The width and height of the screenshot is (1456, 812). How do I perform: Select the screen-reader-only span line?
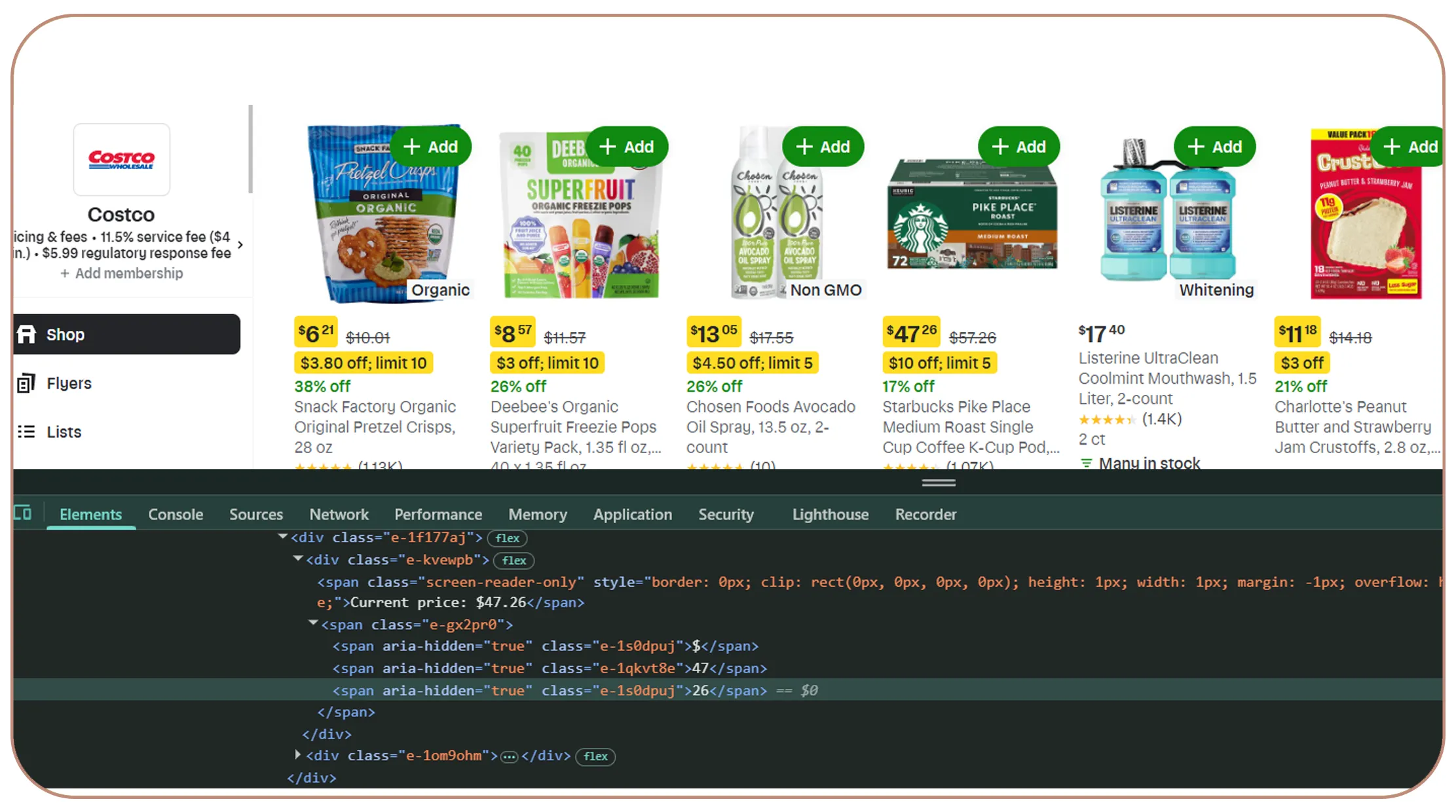click(x=880, y=592)
